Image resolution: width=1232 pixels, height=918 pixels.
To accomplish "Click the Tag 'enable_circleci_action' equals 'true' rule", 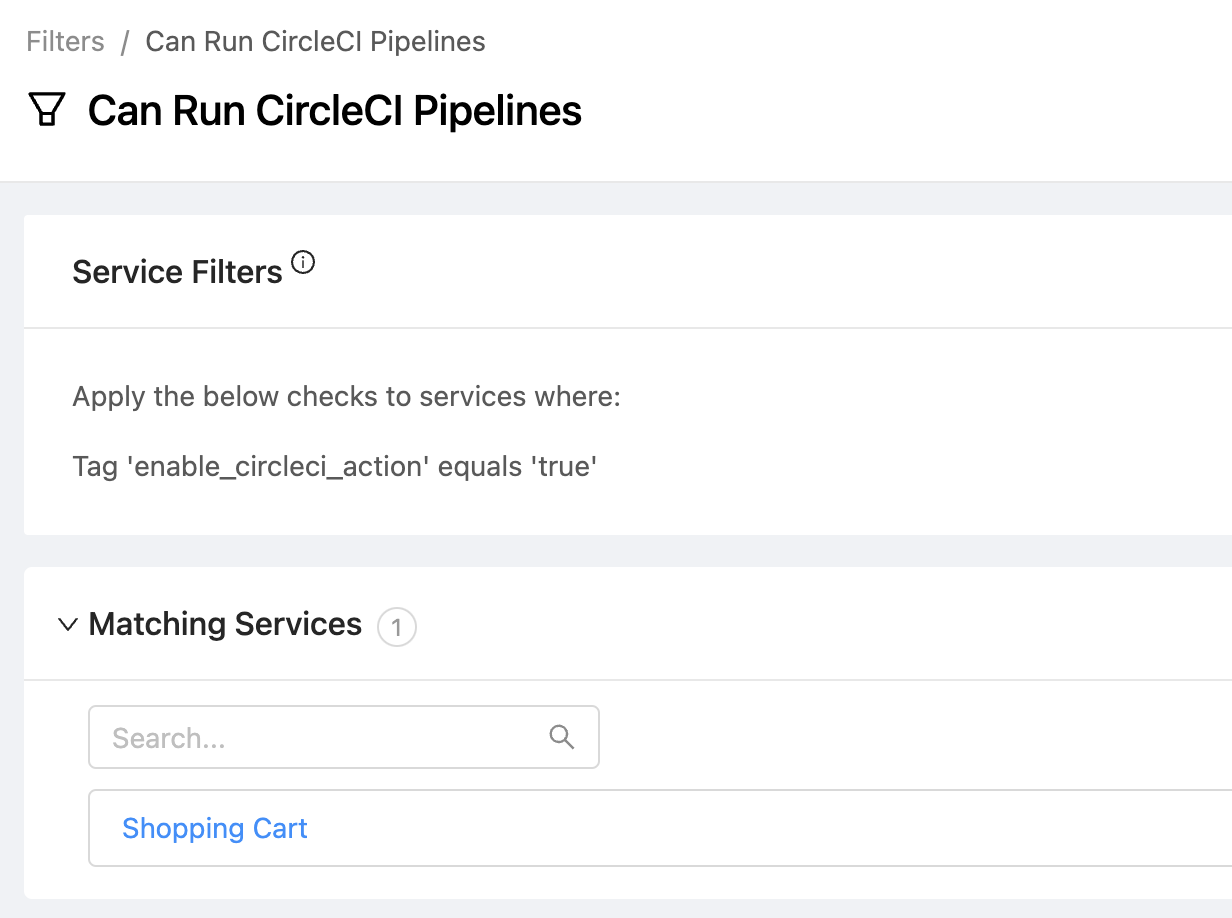I will (335, 466).
